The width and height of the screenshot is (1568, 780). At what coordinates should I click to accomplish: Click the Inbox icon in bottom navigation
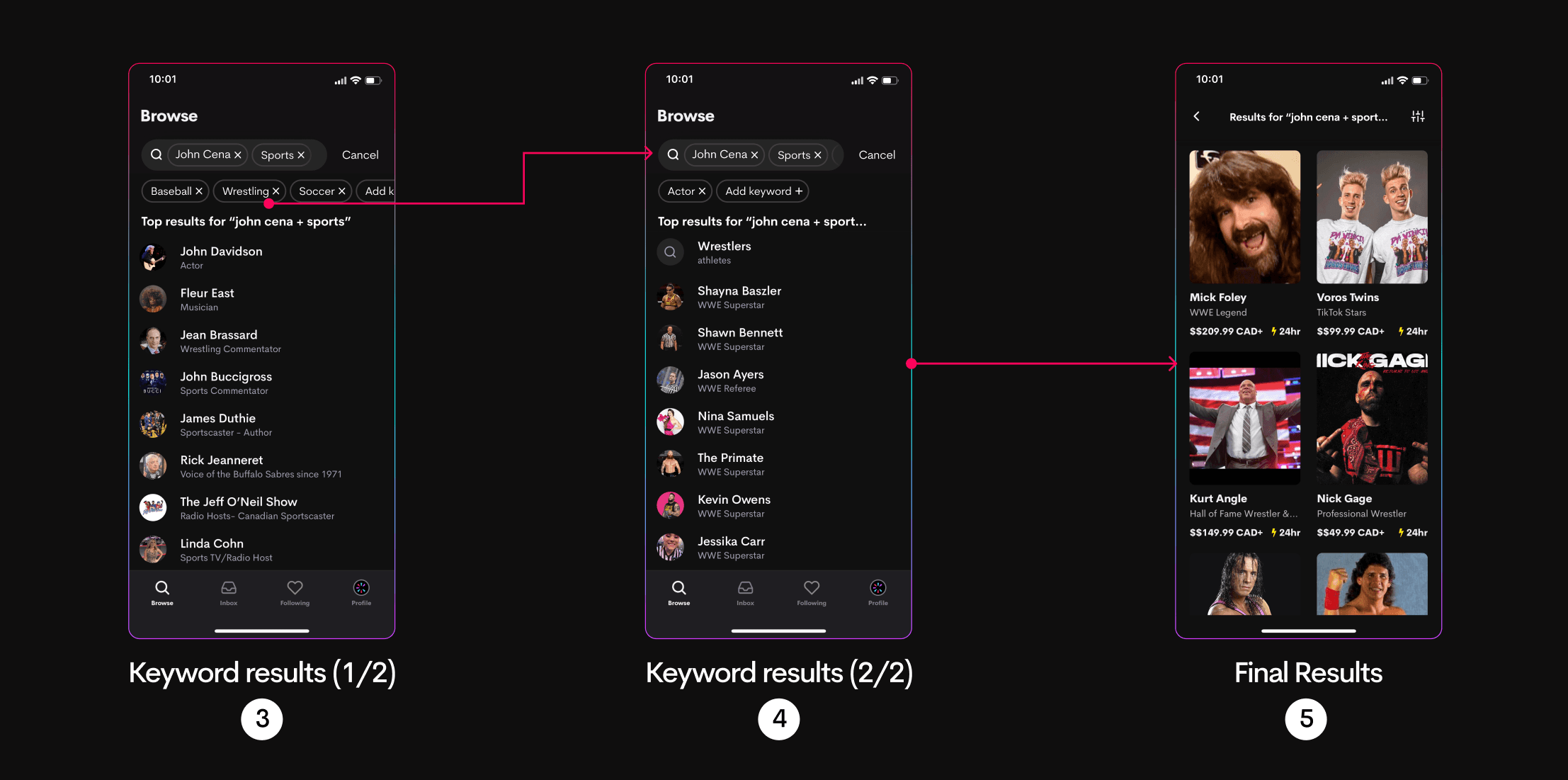[228, 590]
